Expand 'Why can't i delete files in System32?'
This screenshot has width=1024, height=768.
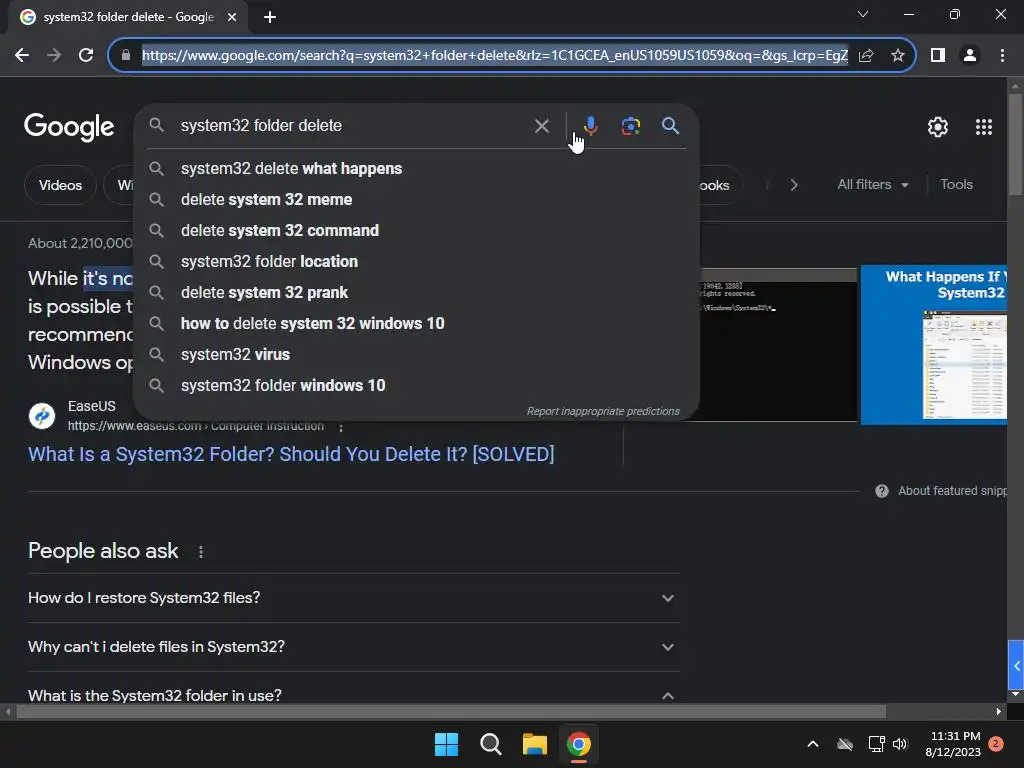pos(354,647)
